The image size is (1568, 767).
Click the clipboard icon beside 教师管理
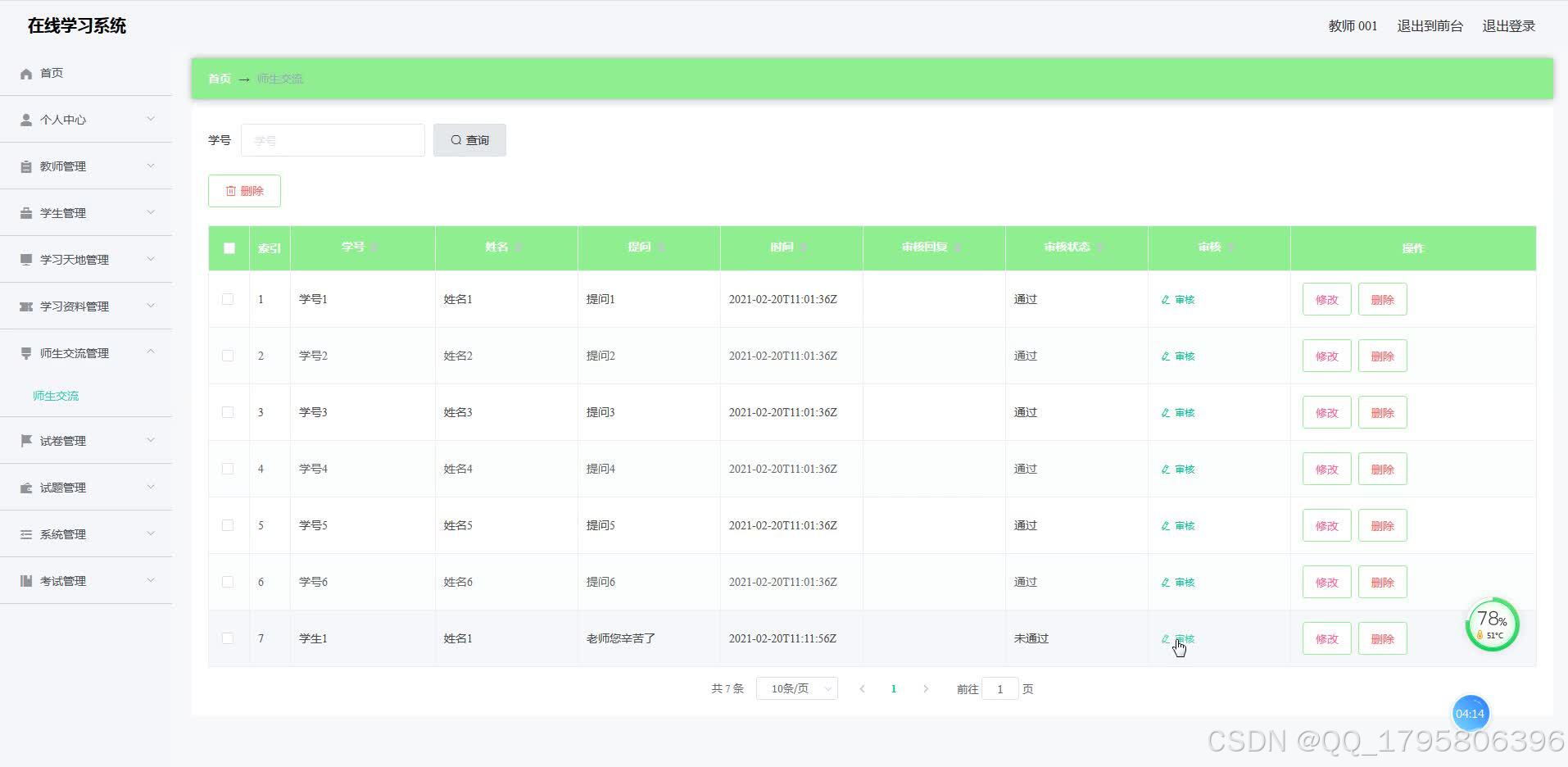26,166
